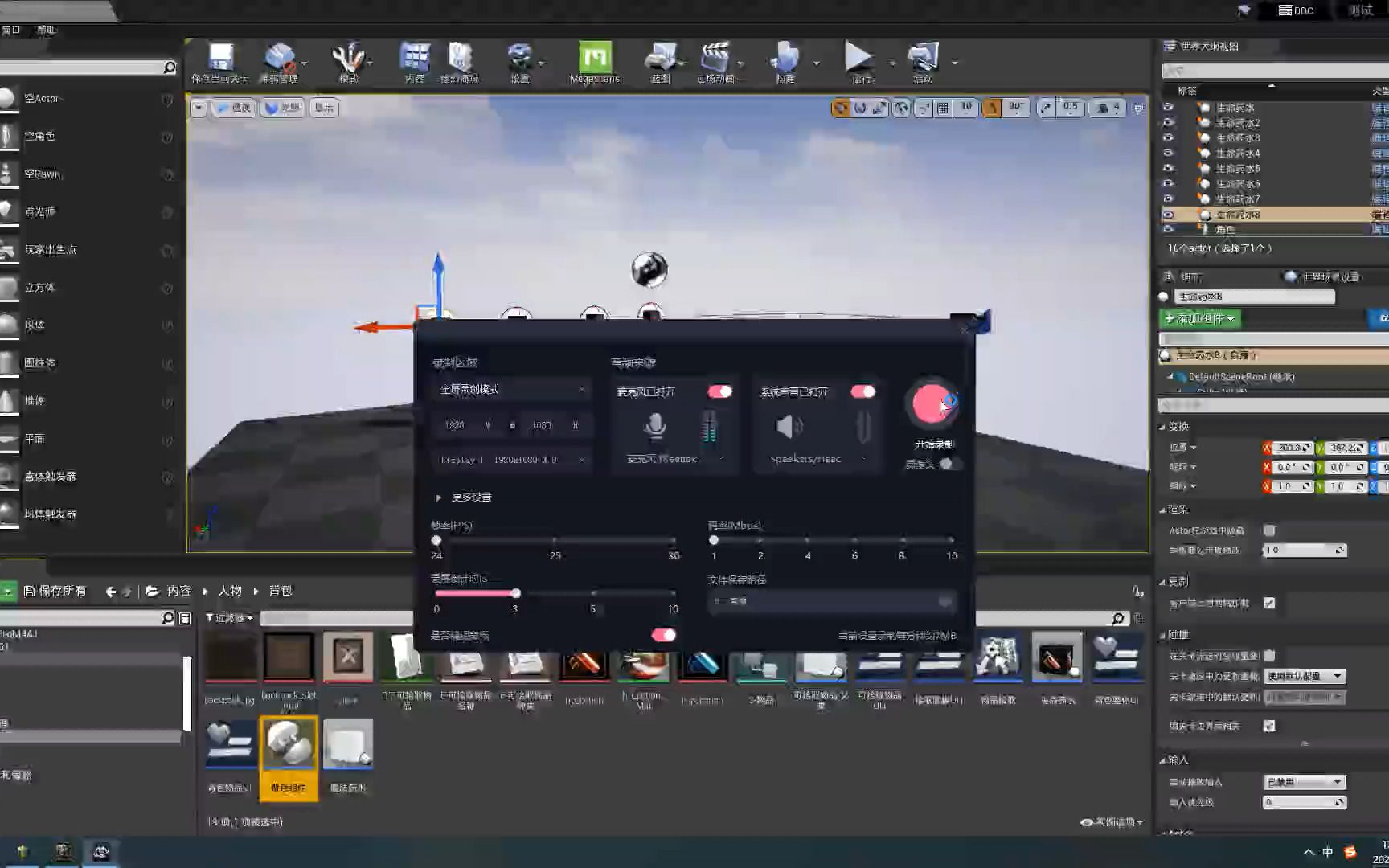Viewport: 1389px width, 868px height.
Task: Turn off the 麦克风已打开 microphone toggle
Action: tap(721, 391)
